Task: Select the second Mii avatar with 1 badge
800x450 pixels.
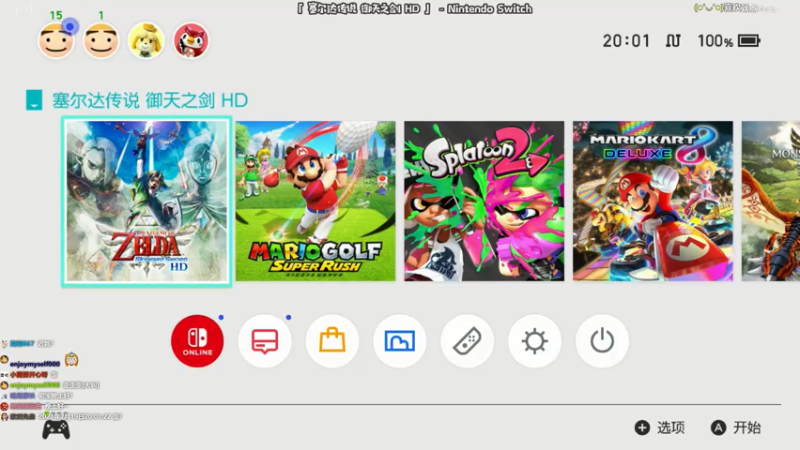Action: tap(101, 40)
